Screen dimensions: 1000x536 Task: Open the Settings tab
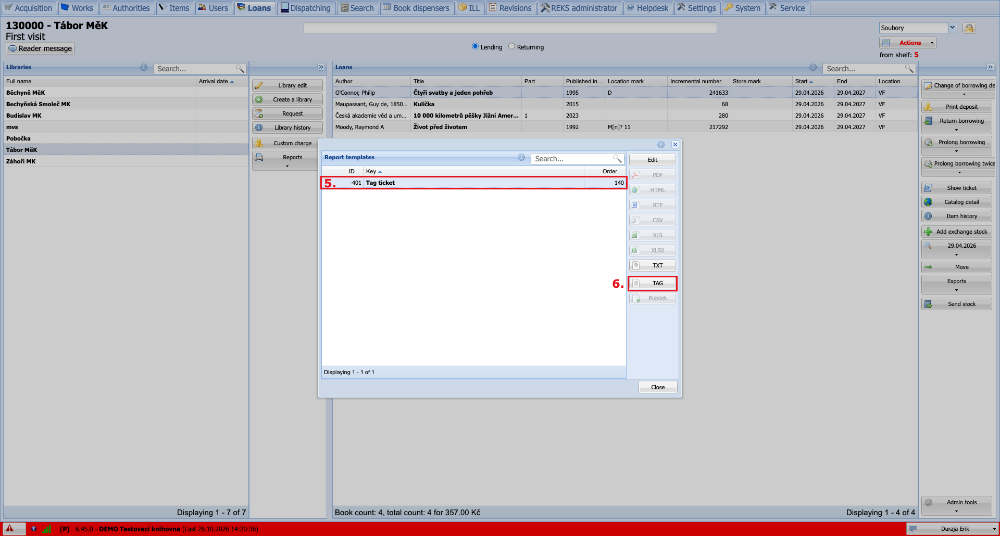[x=696, y=8]
